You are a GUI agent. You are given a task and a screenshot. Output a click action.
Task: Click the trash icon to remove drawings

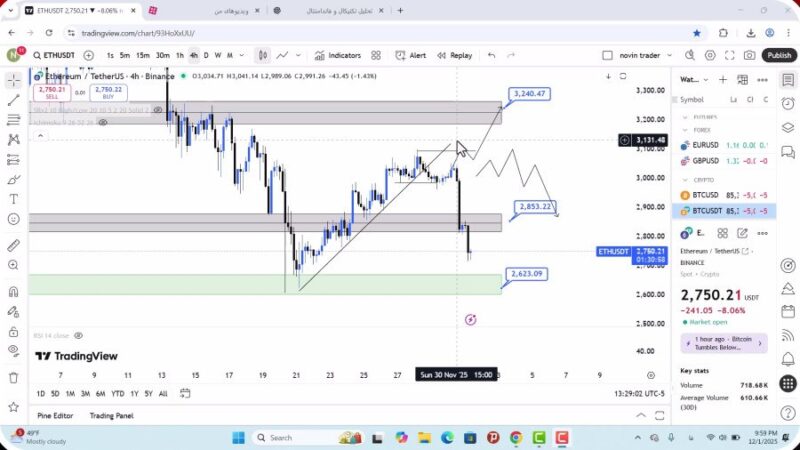click(13, 377)
